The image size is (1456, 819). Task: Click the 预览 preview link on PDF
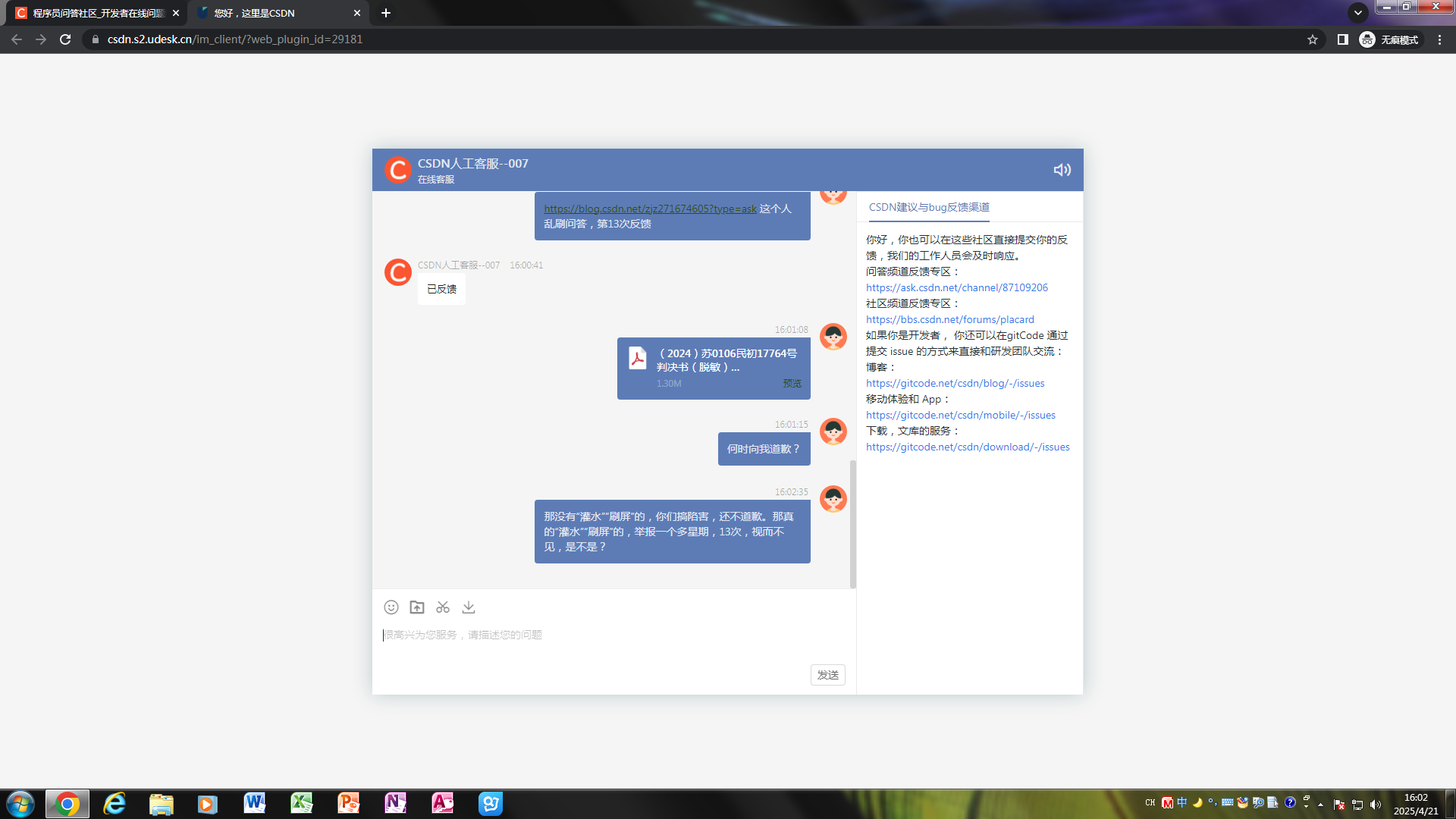(792, 384)
